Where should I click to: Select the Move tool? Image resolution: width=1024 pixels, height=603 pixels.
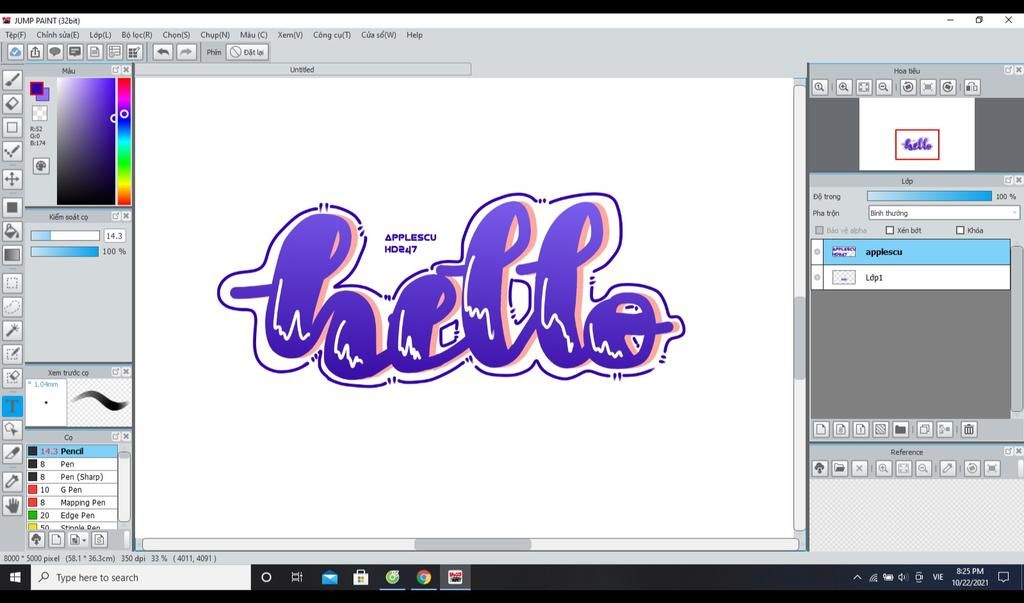point(12,179)
